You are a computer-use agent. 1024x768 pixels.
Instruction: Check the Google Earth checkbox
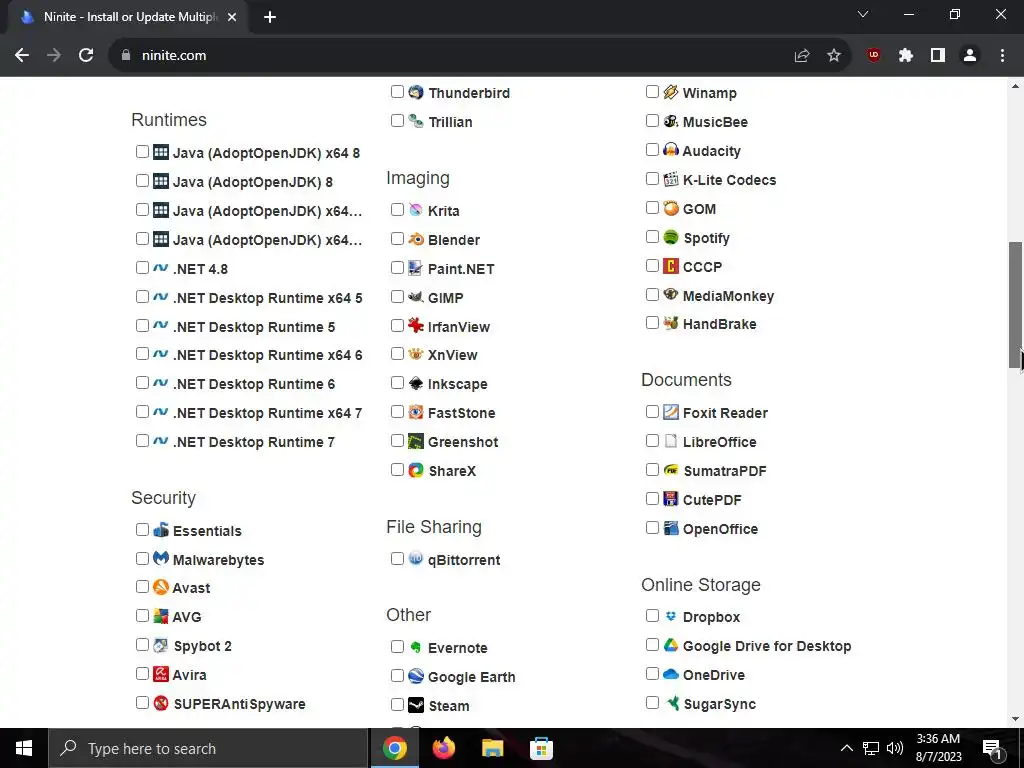(x=397, y=676)
